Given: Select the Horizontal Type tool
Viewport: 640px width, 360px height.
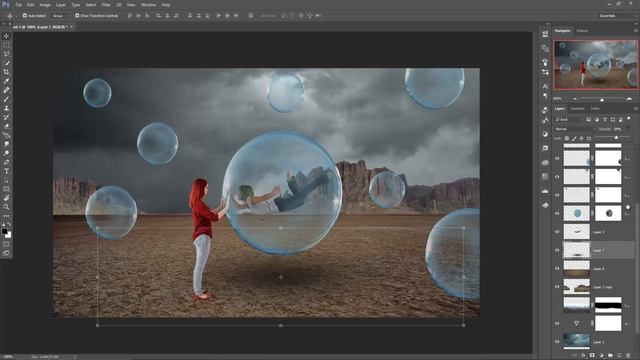Looking at the screenshot, I should click(x=6, y=171).
